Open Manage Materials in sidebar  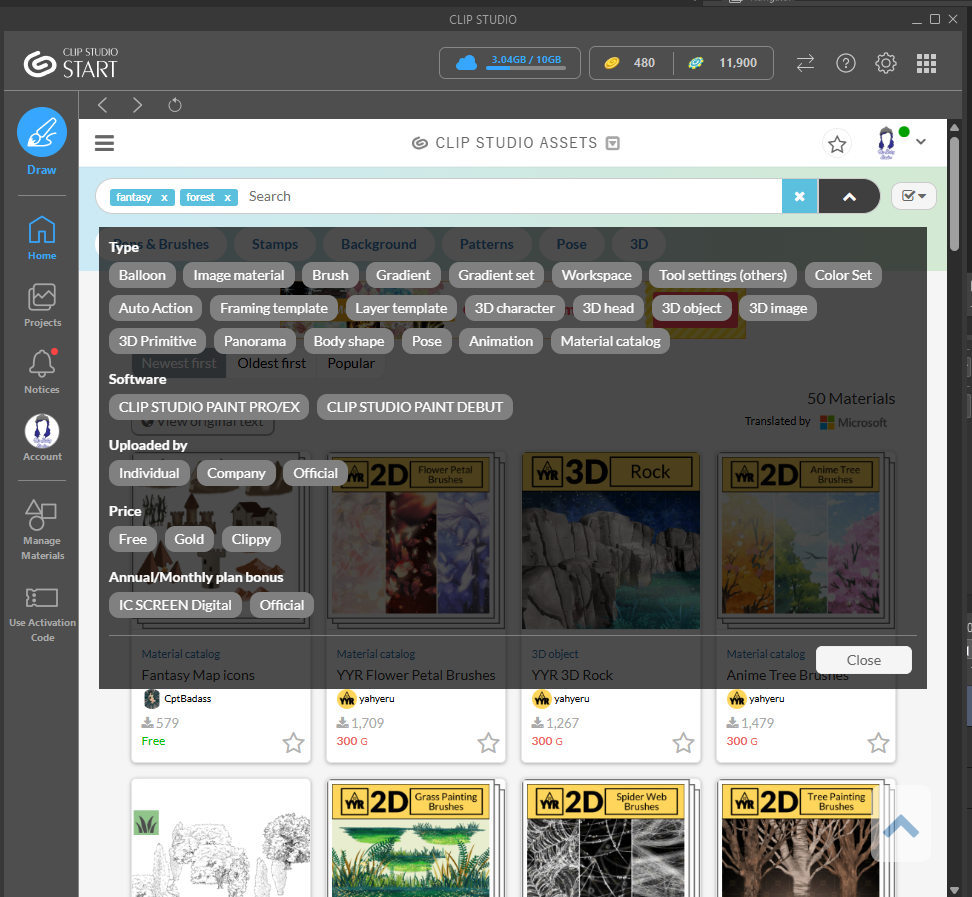42,530
